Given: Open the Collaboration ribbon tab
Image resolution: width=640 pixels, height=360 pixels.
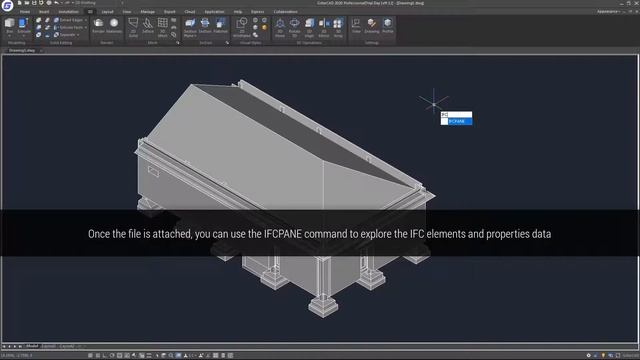Looking at the screenshot, I should pyautogui.click(x=286, y=12).
